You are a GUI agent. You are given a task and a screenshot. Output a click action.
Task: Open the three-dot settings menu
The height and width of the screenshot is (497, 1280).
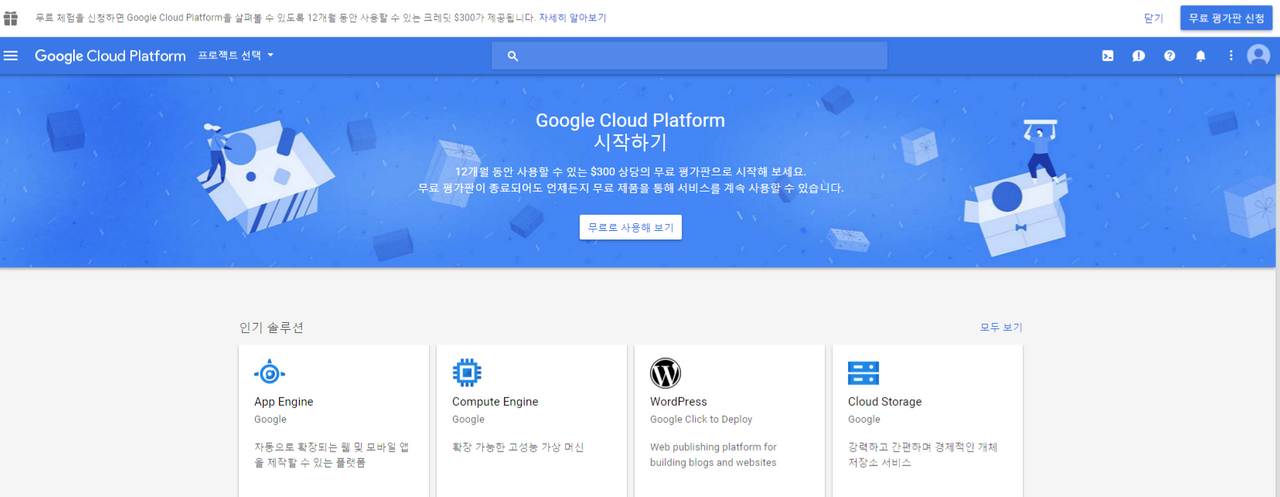[x=1231, y=56]
